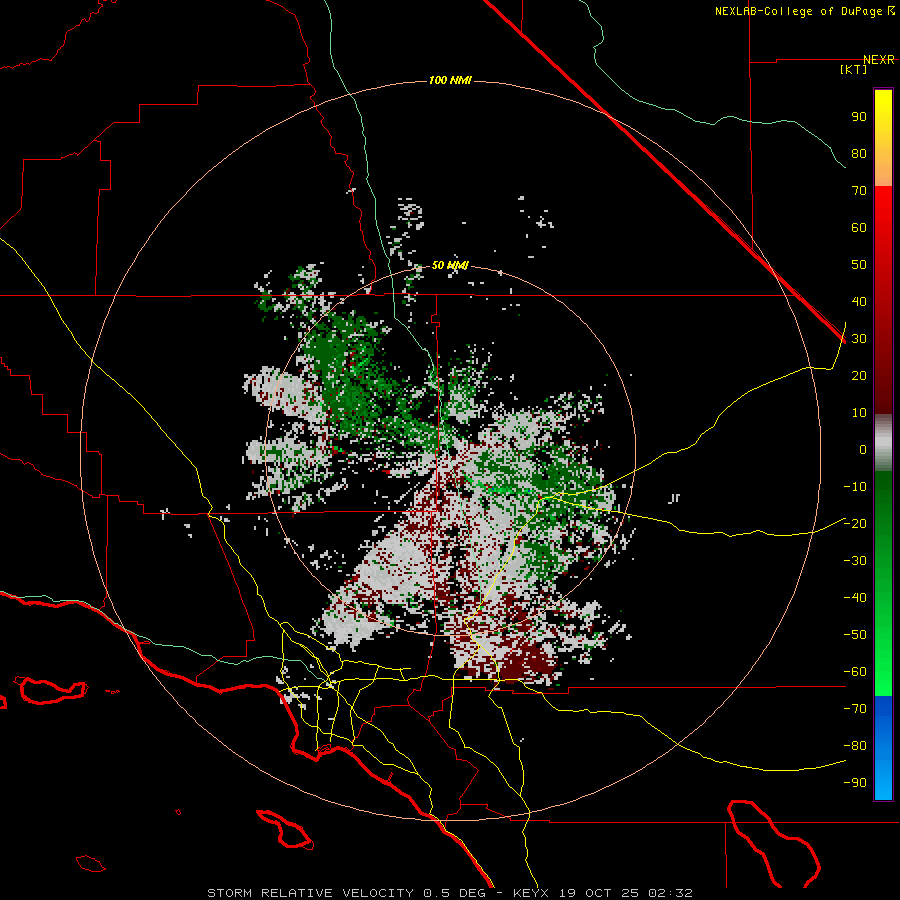The width and height of the screenshot is (900, 900).
Task: Click the 70 value on velocity scale
Action: 859,191
